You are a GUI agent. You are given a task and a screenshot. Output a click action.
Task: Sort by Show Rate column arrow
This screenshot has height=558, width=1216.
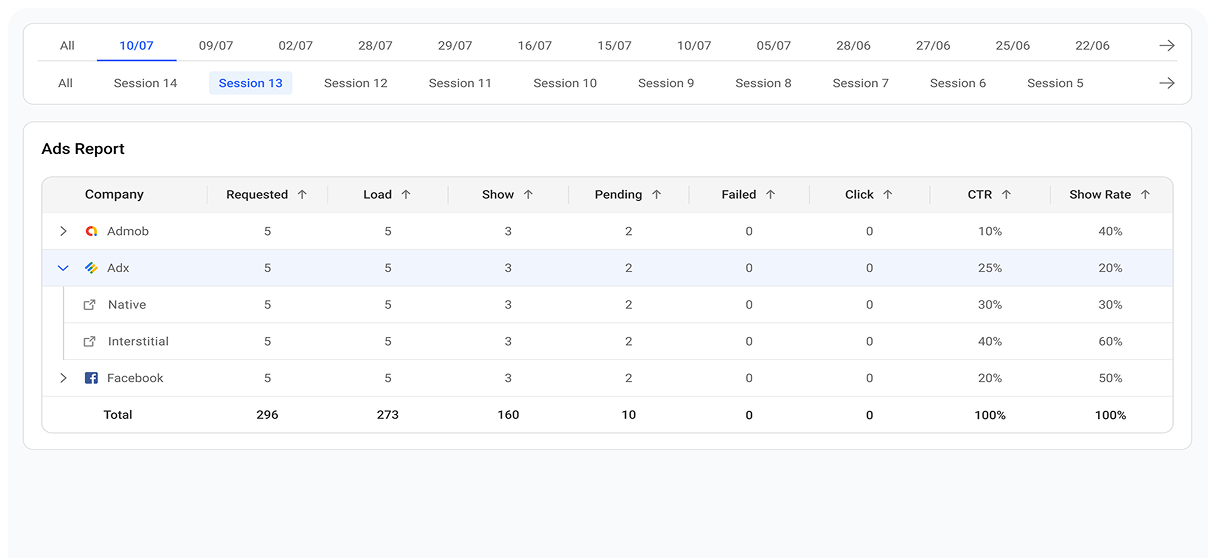[x=1145, y=195]
